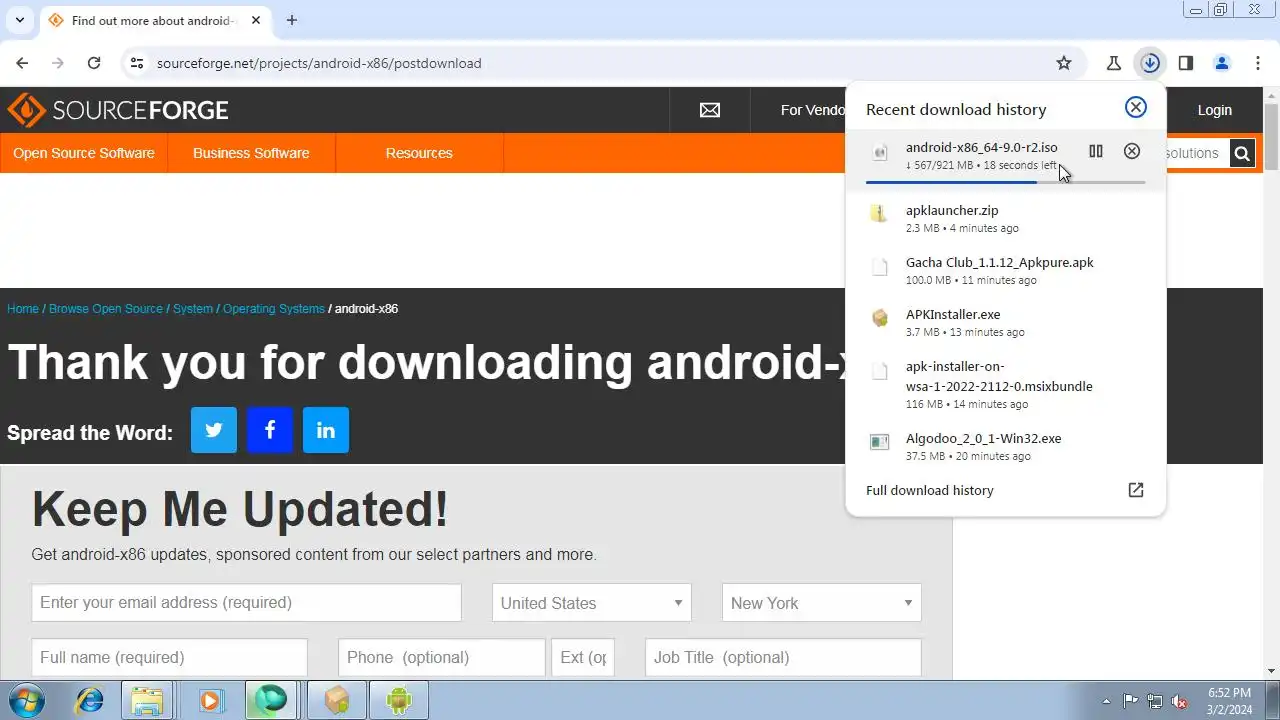
Task: Go back to the previous page
Action: tap(22, 63)
